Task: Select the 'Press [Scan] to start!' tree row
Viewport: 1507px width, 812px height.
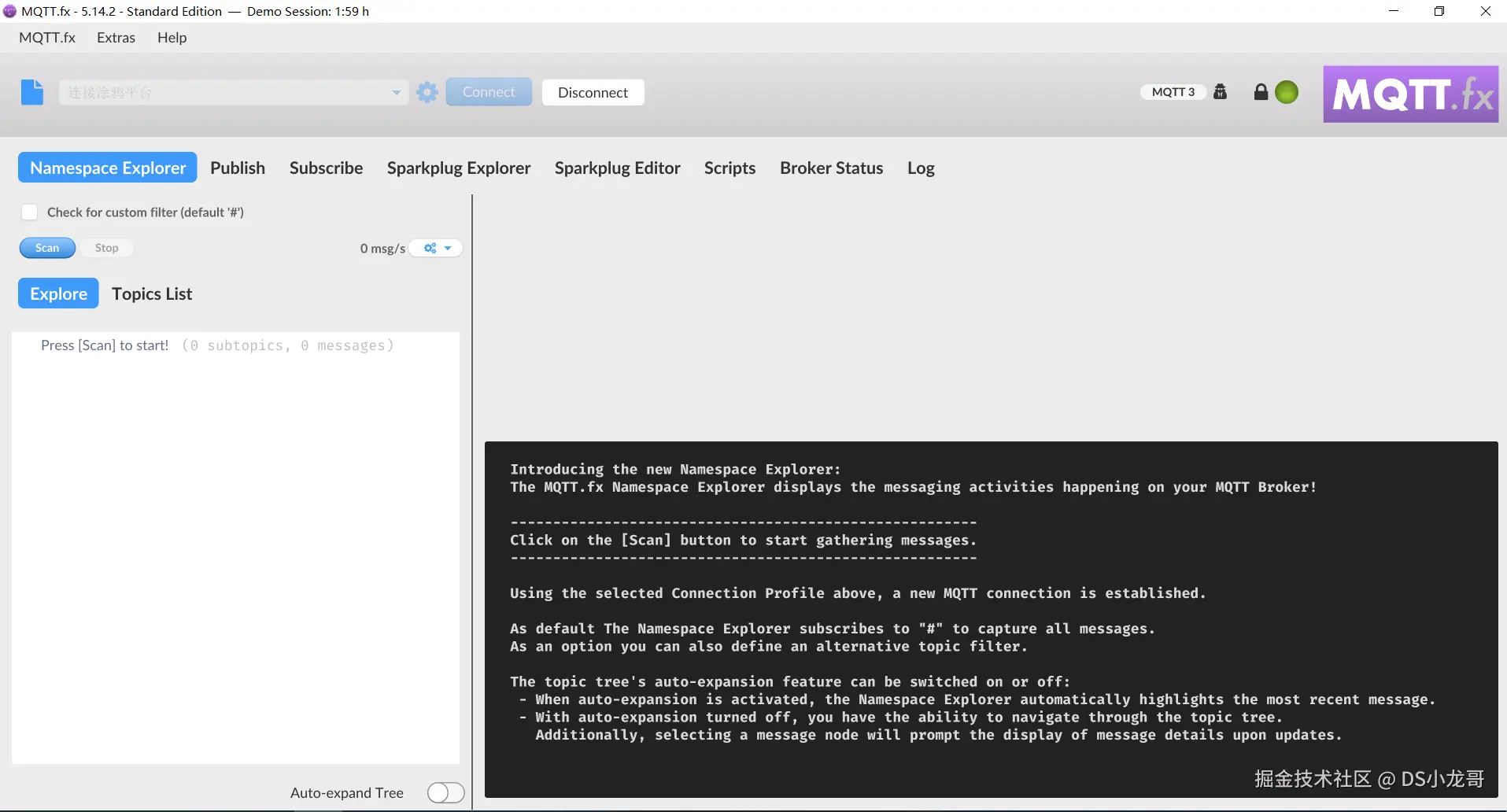Action: tap(235, 345)
